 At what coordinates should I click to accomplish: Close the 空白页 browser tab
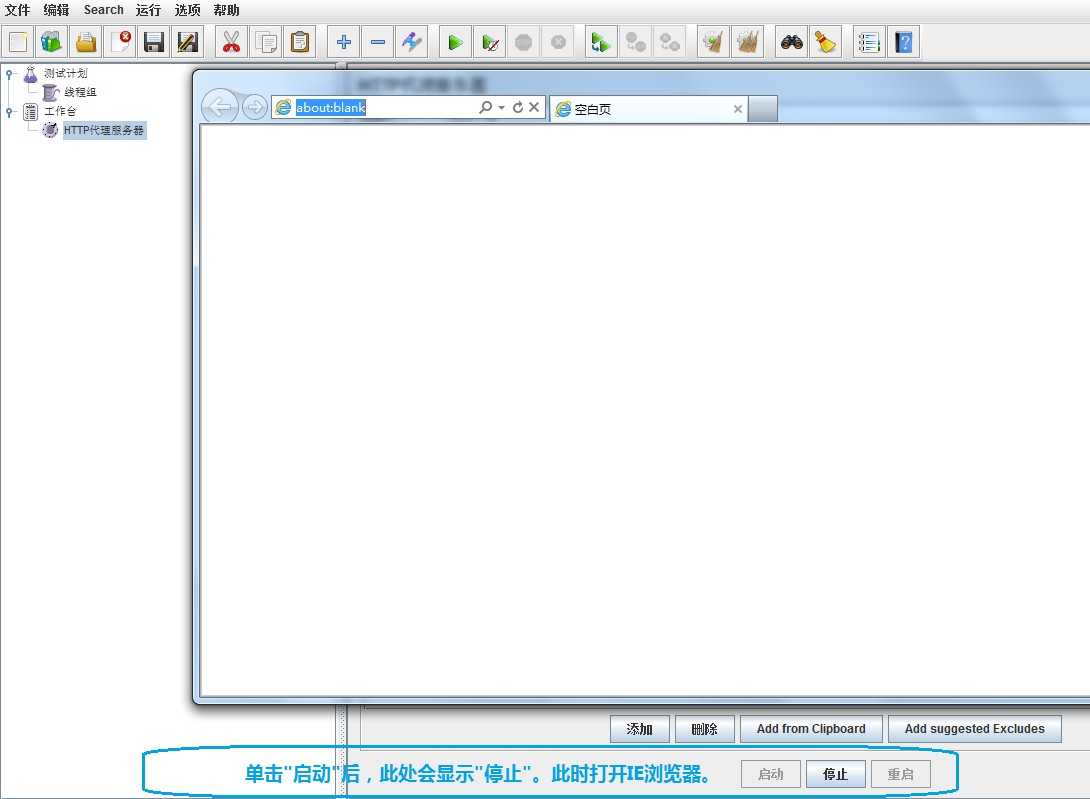tap(738, 109)
